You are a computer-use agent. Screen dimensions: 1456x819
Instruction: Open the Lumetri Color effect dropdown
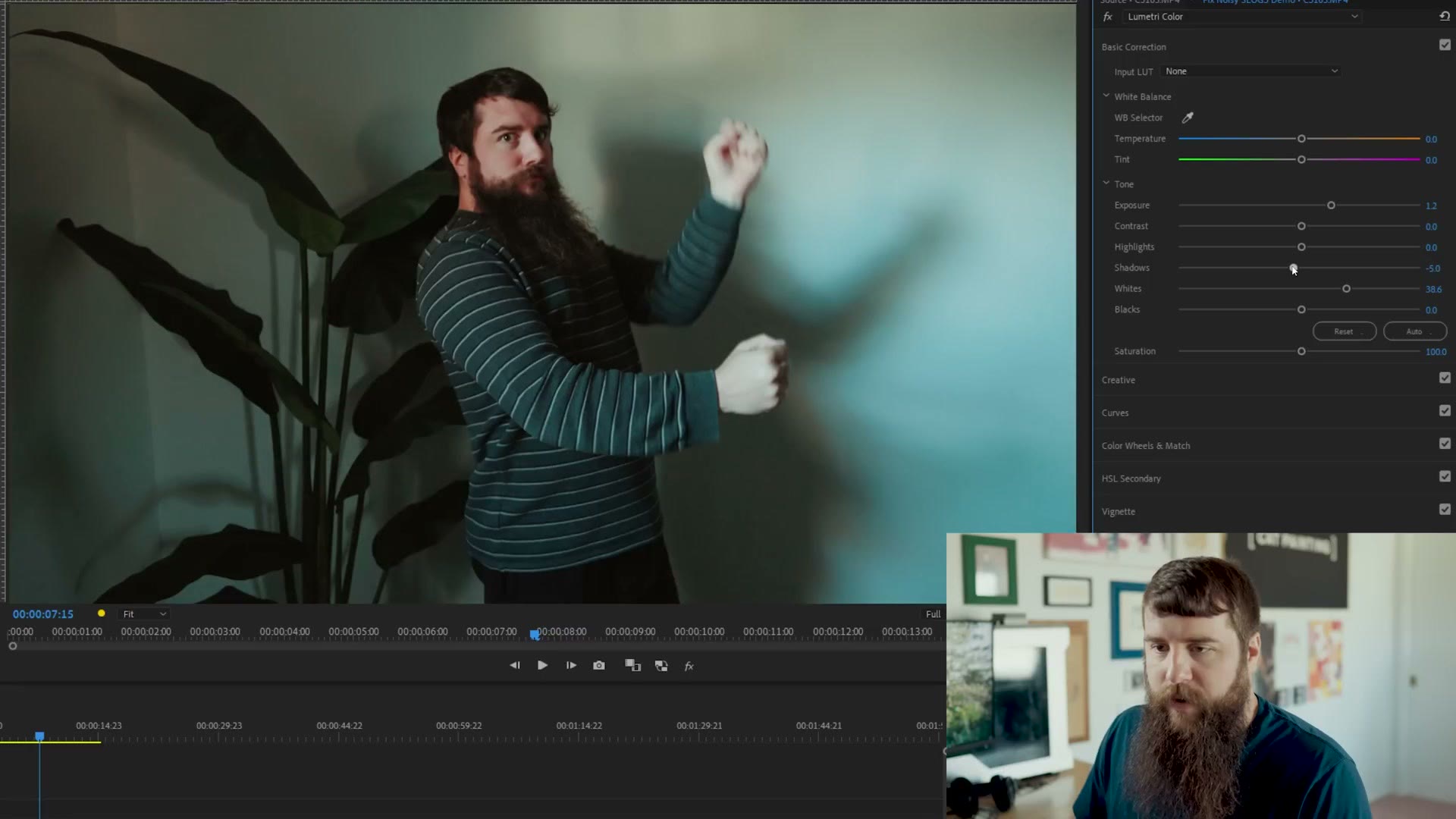(1242, 17)
